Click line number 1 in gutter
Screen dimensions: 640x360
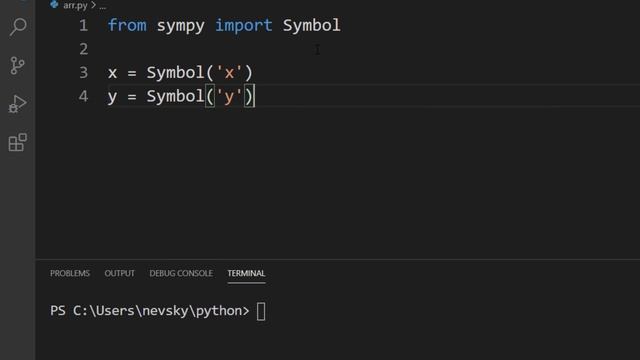pyautogui.click(x=84, y=26)
